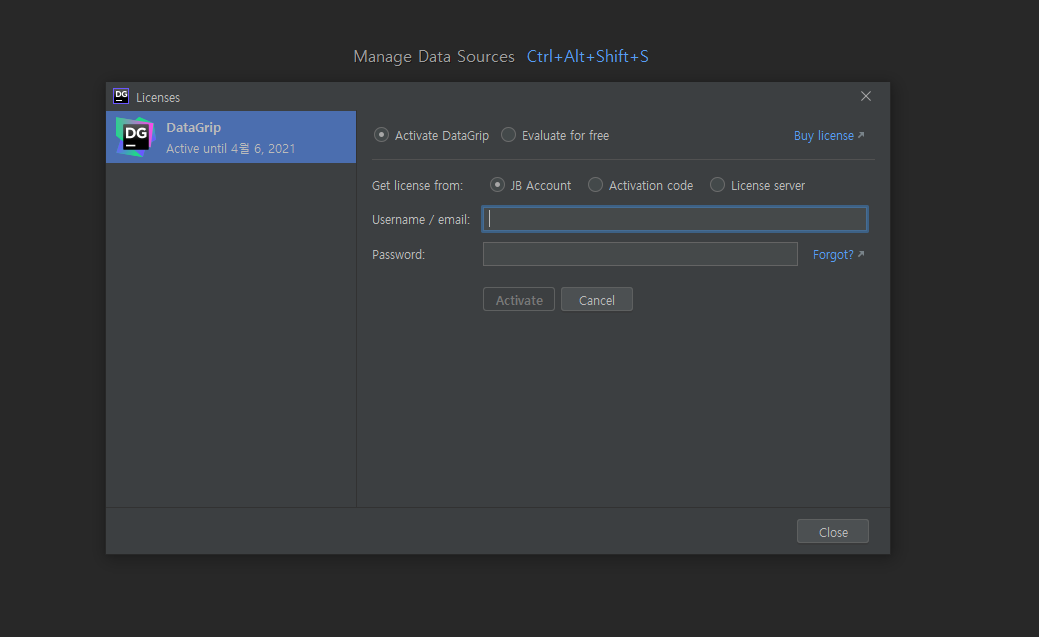This screenshot has width=1039, height=637.
Task: Select JB Account license source
Action: [497, 185]
